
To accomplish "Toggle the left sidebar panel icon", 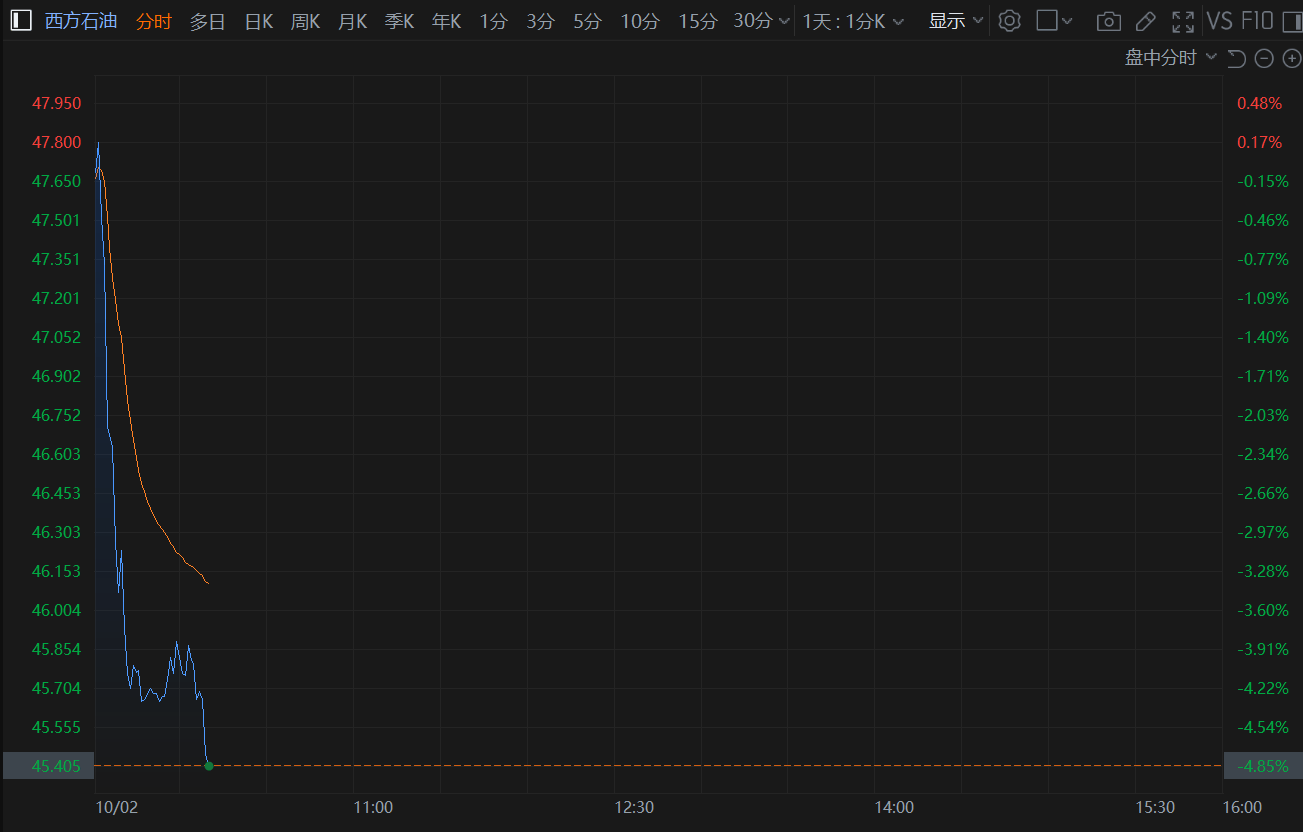I will (20, 21).
